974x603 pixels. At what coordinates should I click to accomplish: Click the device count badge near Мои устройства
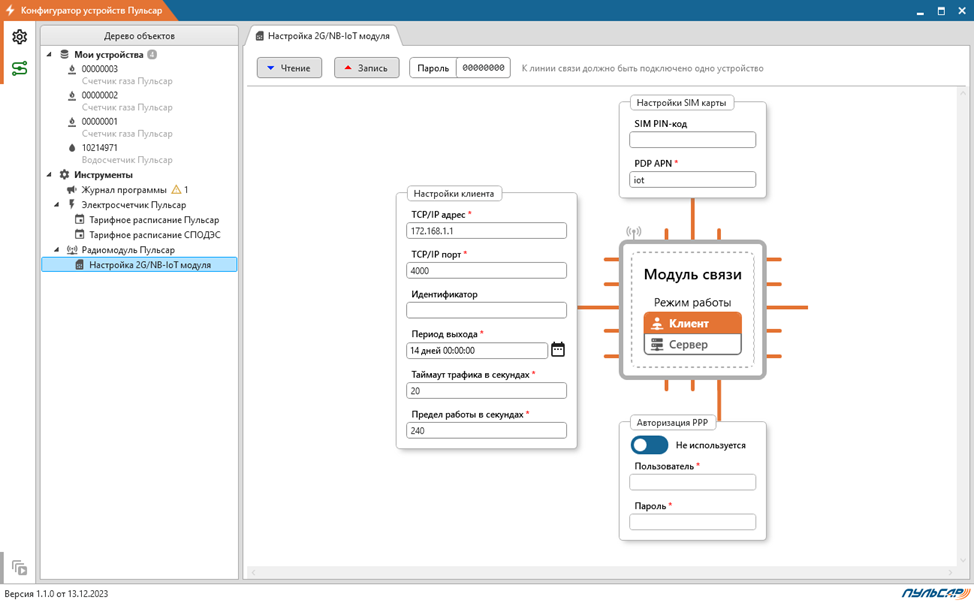[152, 55]
